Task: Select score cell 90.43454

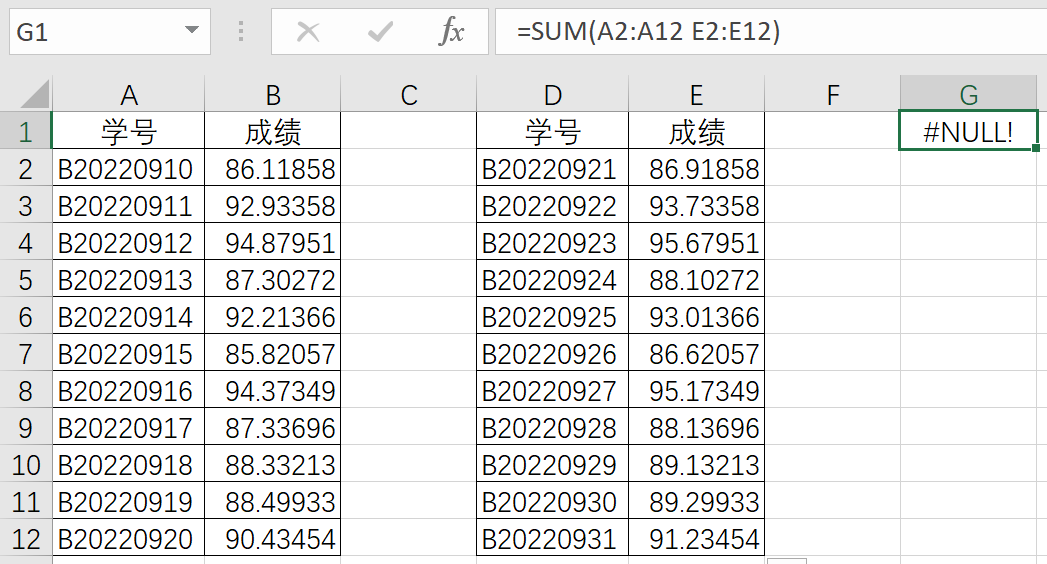Action: click(x=272, y=538)
